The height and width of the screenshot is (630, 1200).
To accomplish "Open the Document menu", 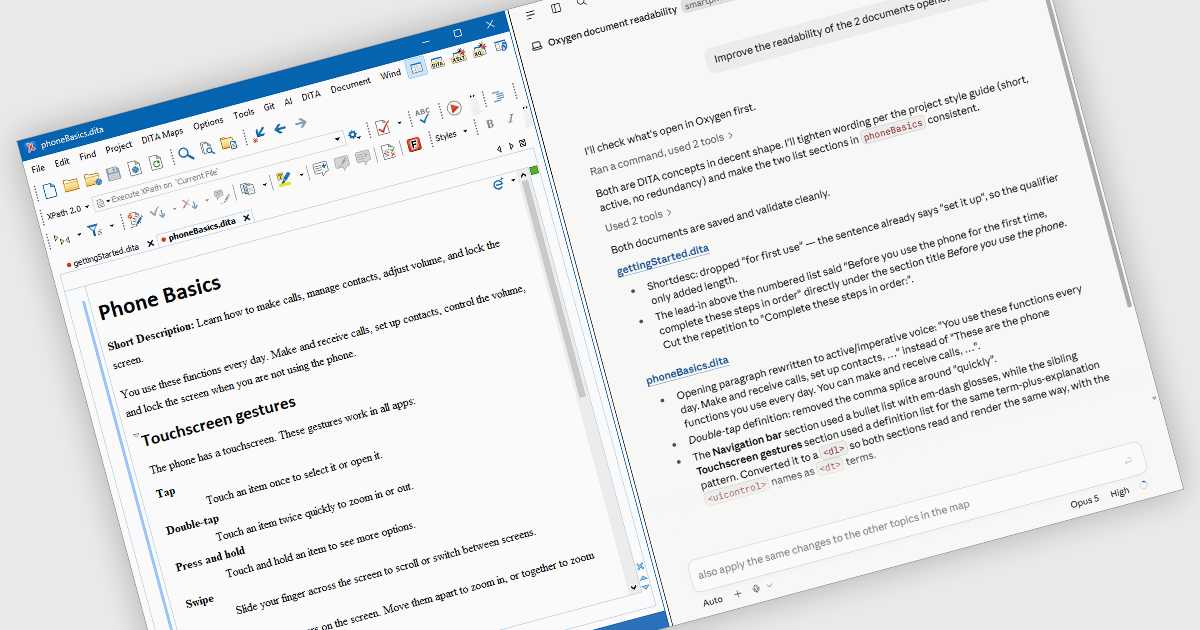I will 350,85.
